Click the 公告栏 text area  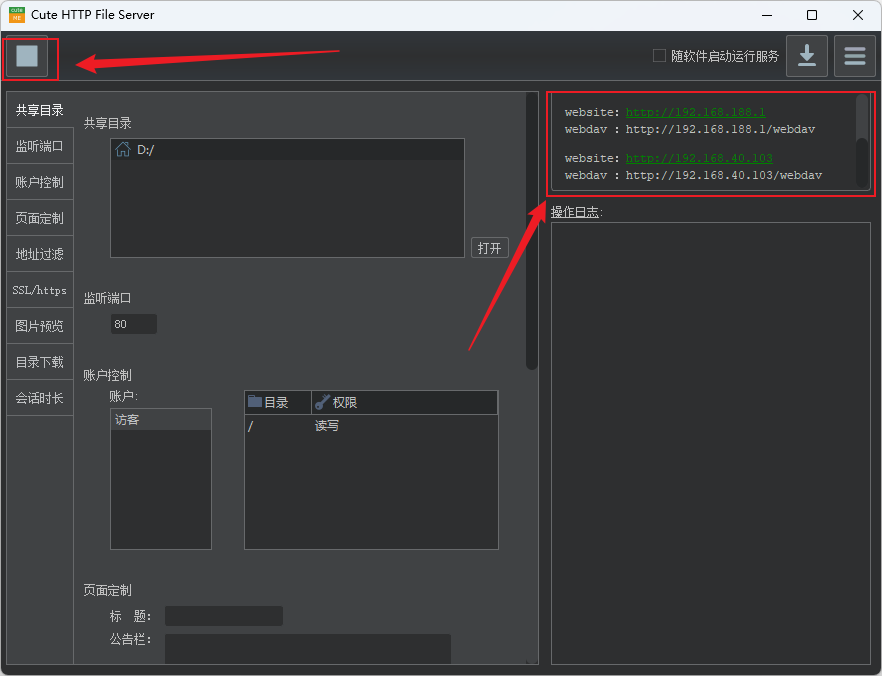308,648
